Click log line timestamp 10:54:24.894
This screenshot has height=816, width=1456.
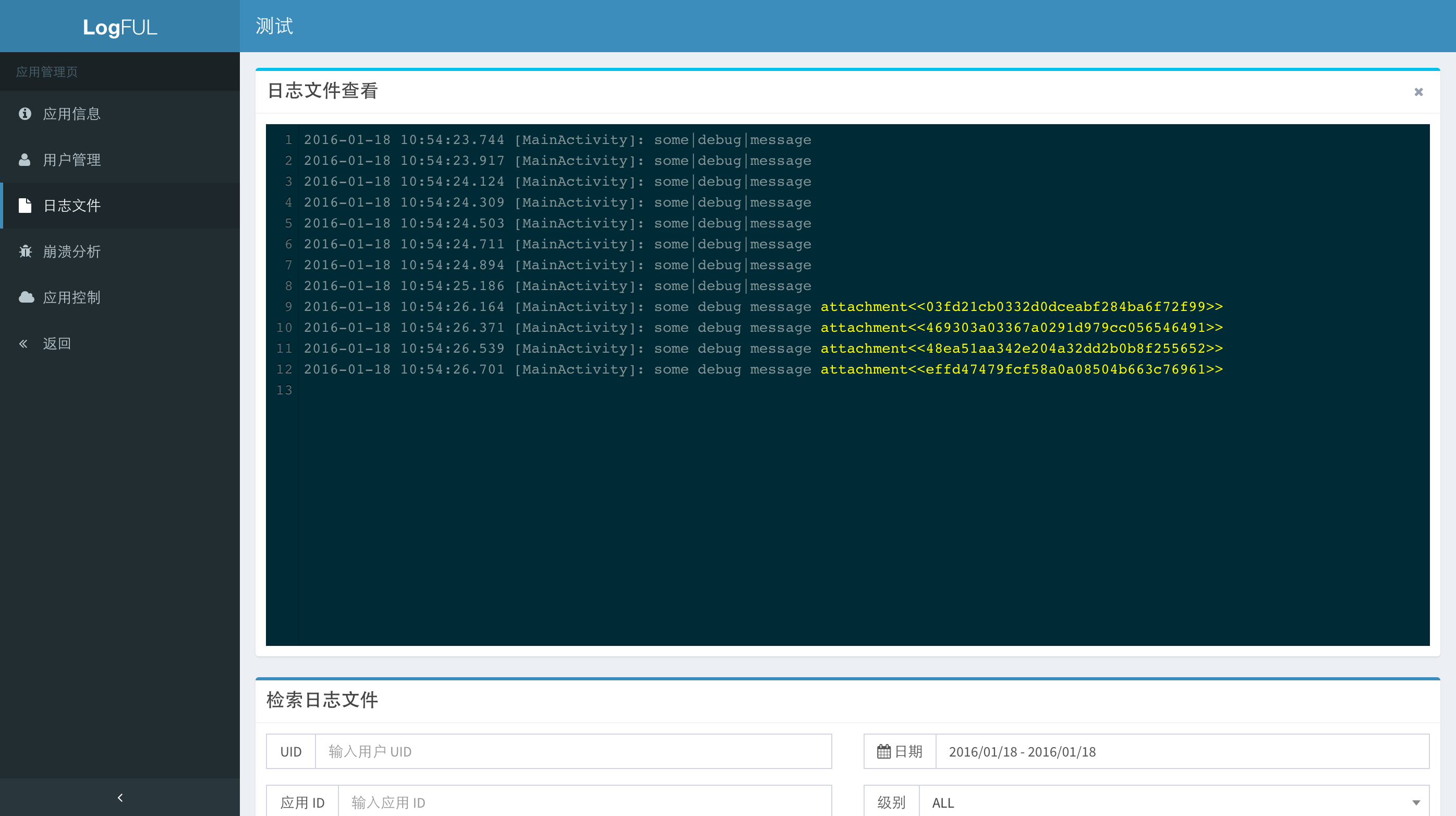452,265
